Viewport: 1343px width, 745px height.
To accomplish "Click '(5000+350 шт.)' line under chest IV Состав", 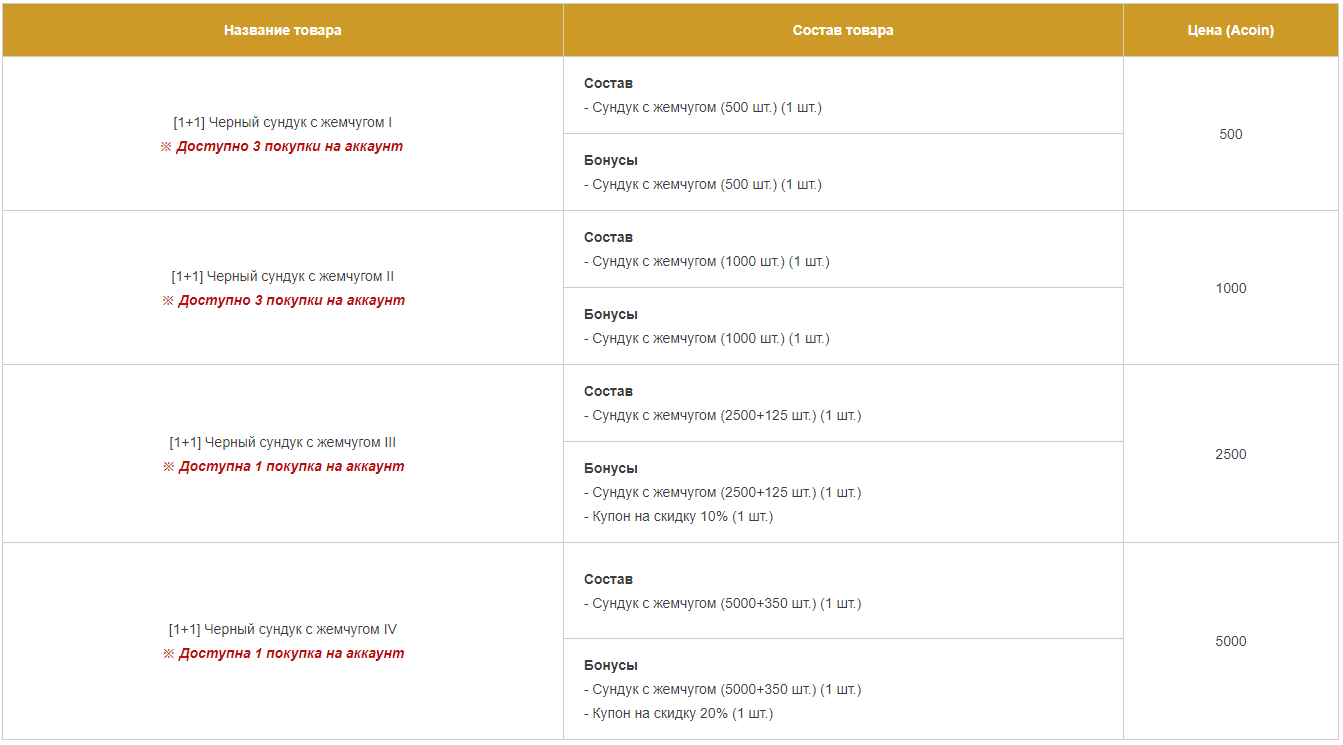I will (722, 603).
